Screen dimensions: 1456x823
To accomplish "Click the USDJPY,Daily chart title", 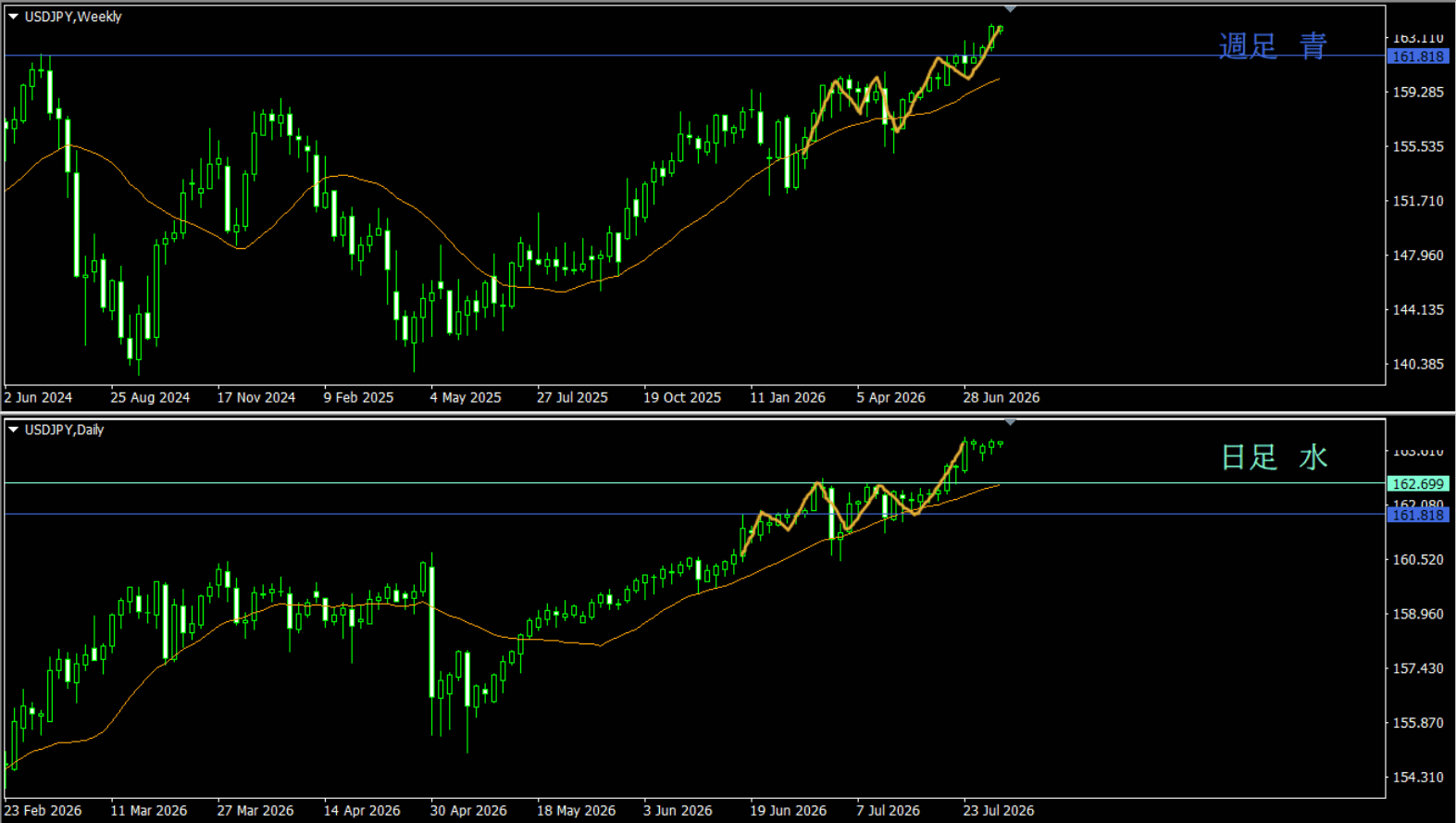I will point(64,430).
